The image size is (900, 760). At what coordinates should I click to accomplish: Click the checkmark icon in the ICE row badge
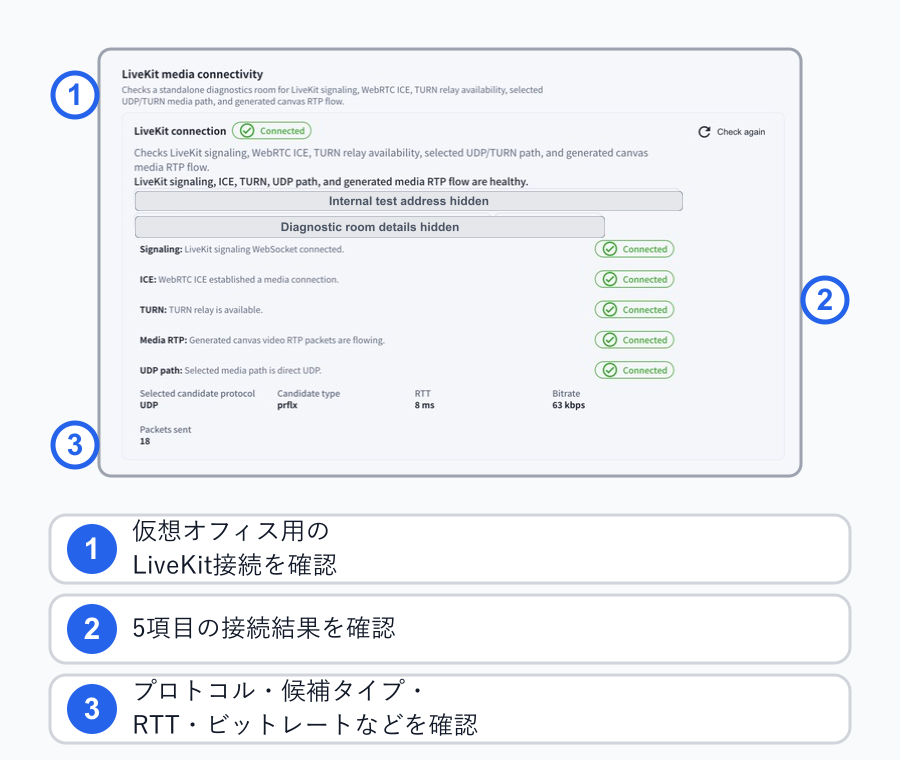point(610,280)
